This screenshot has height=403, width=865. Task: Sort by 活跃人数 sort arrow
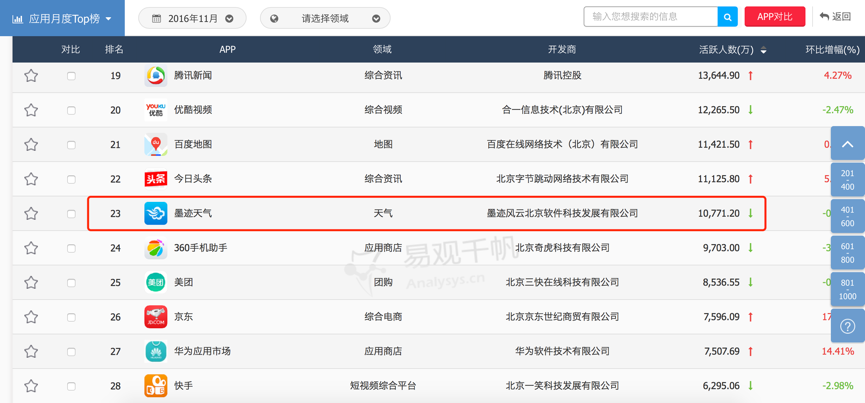(763, 50)
